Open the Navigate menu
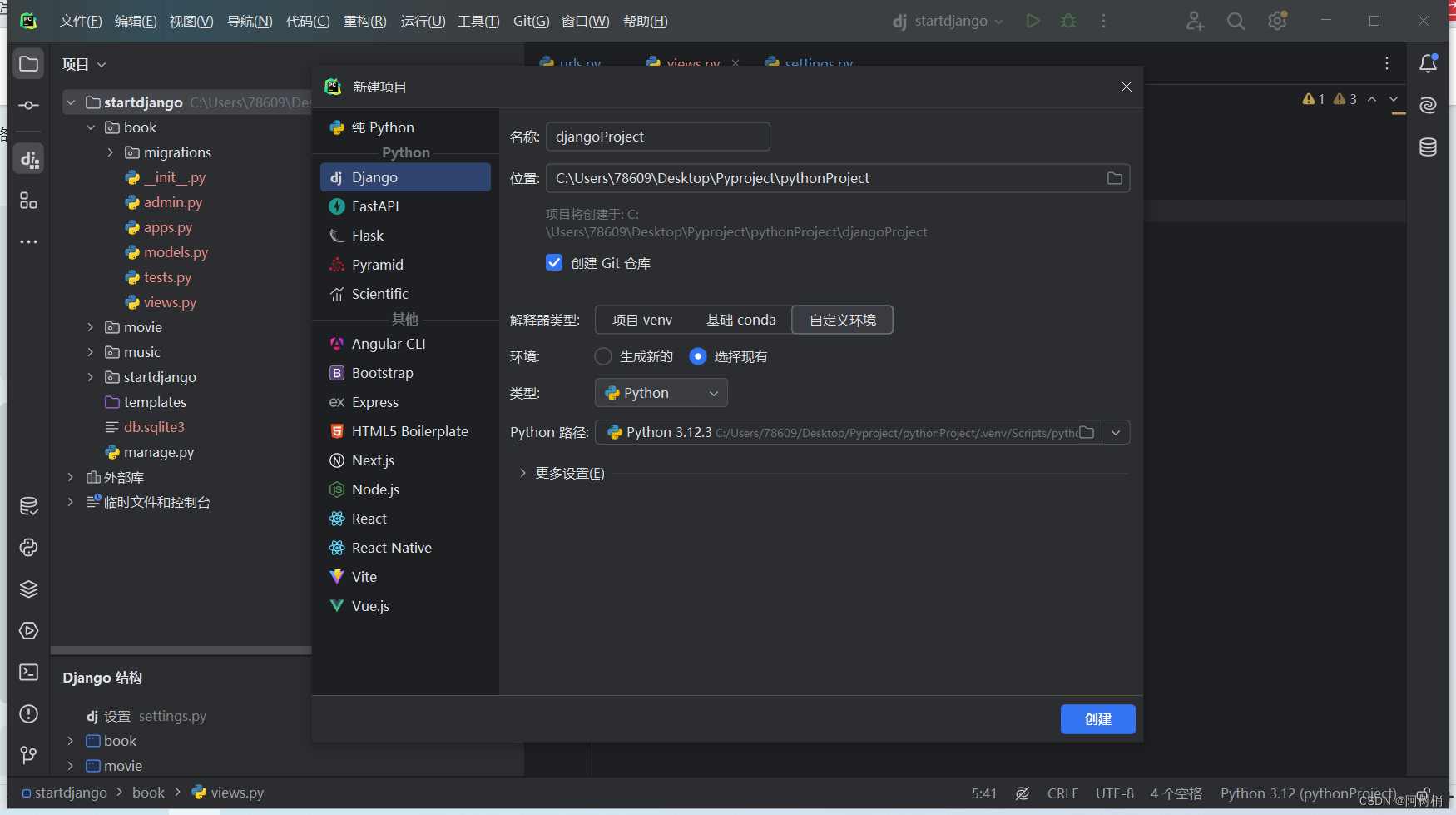The height and width of the screenshot is (815, 1456). pyautogui.click(x=250, y=21)
